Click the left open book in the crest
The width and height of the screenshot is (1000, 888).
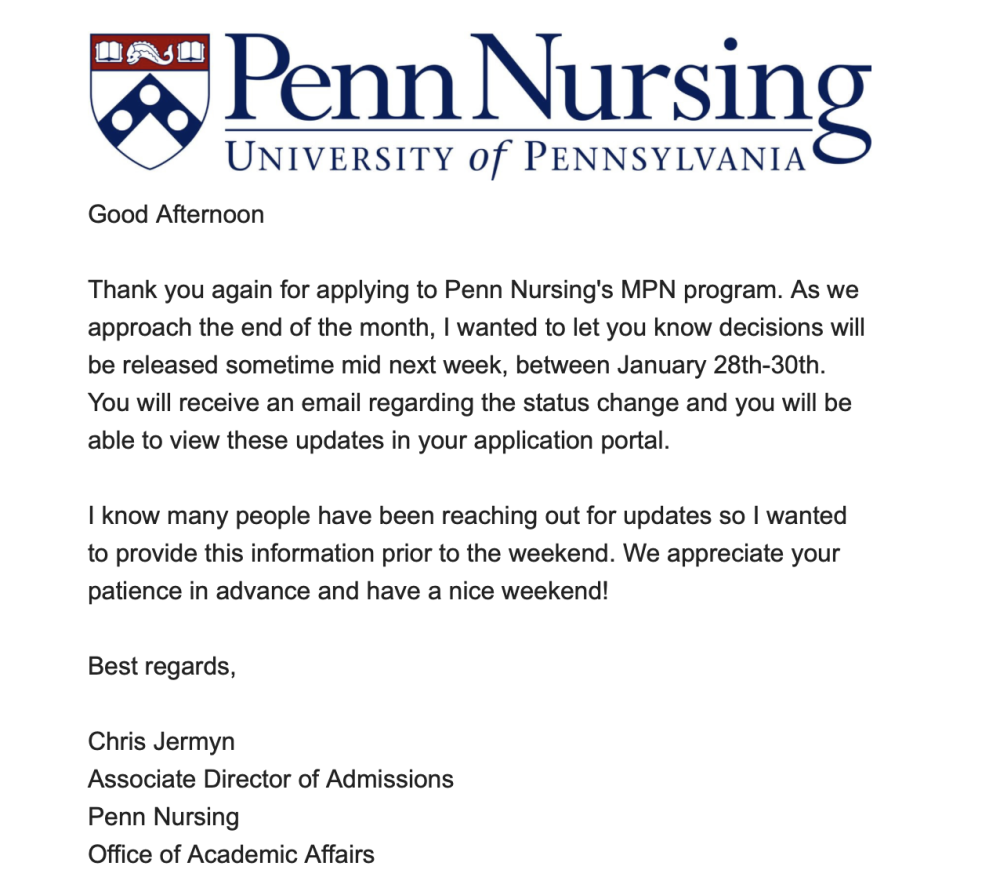pos(109,49)
